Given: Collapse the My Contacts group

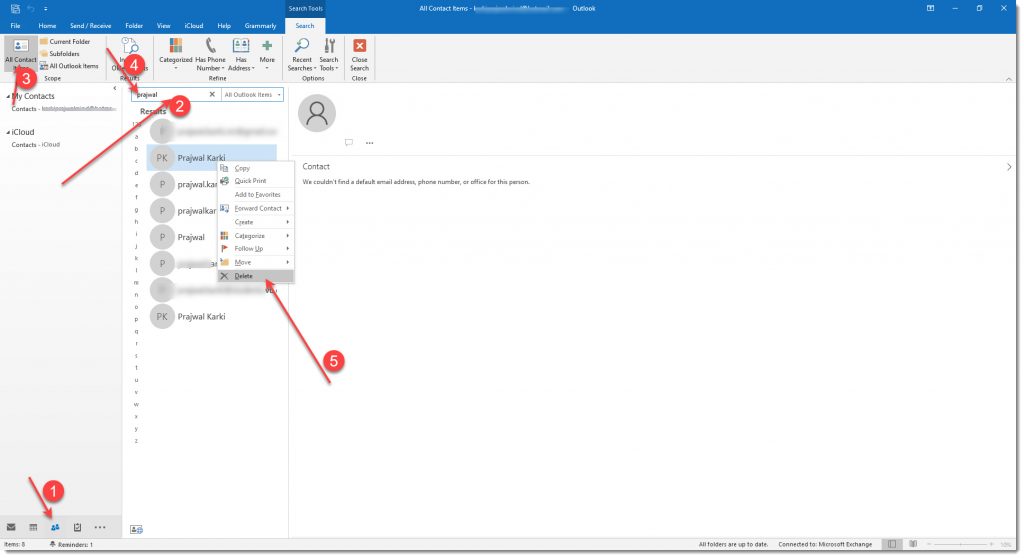Looking at the screenshot, I should click(8, 97).
